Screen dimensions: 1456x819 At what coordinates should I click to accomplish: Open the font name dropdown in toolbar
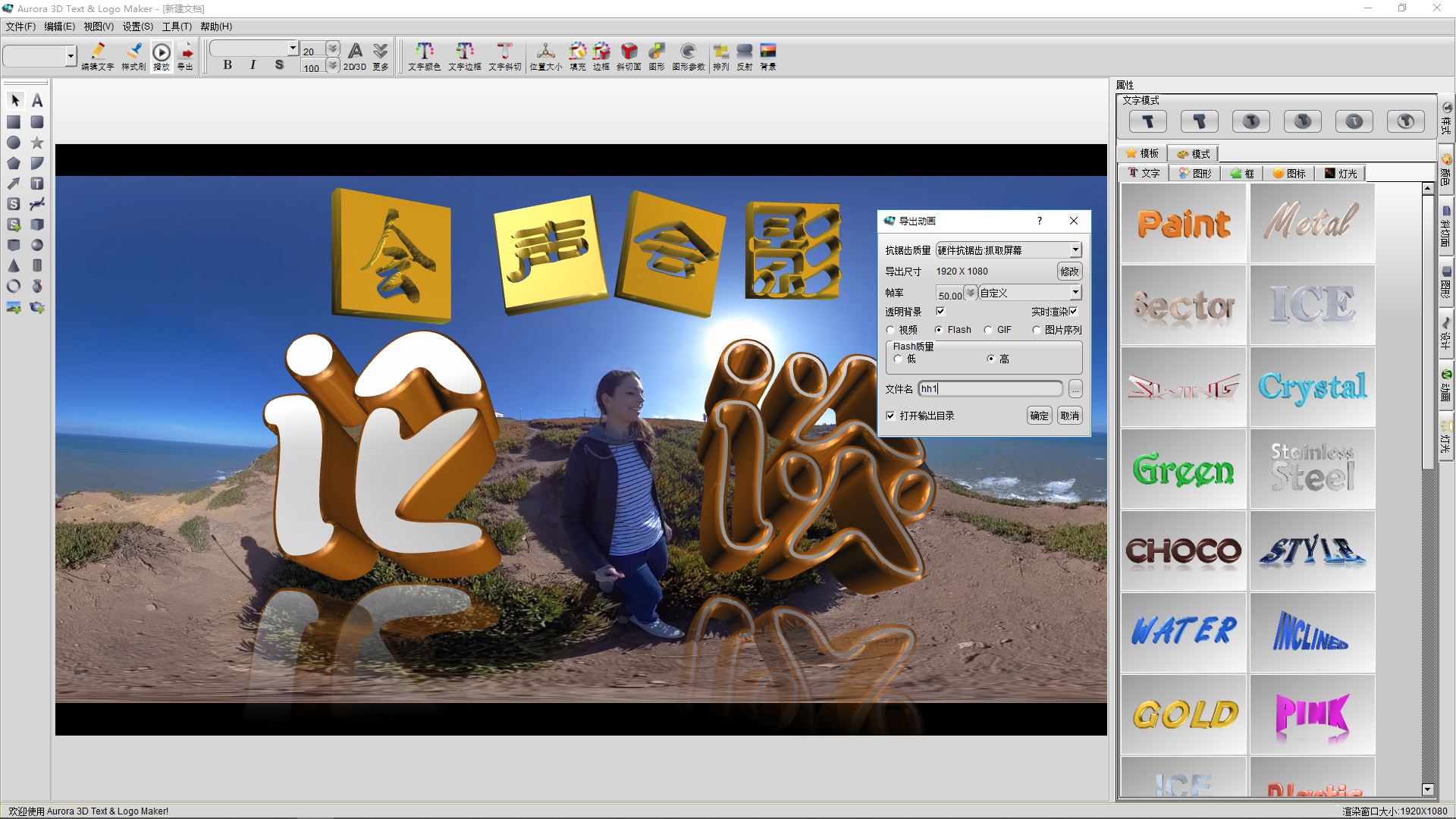pos(293,49)
